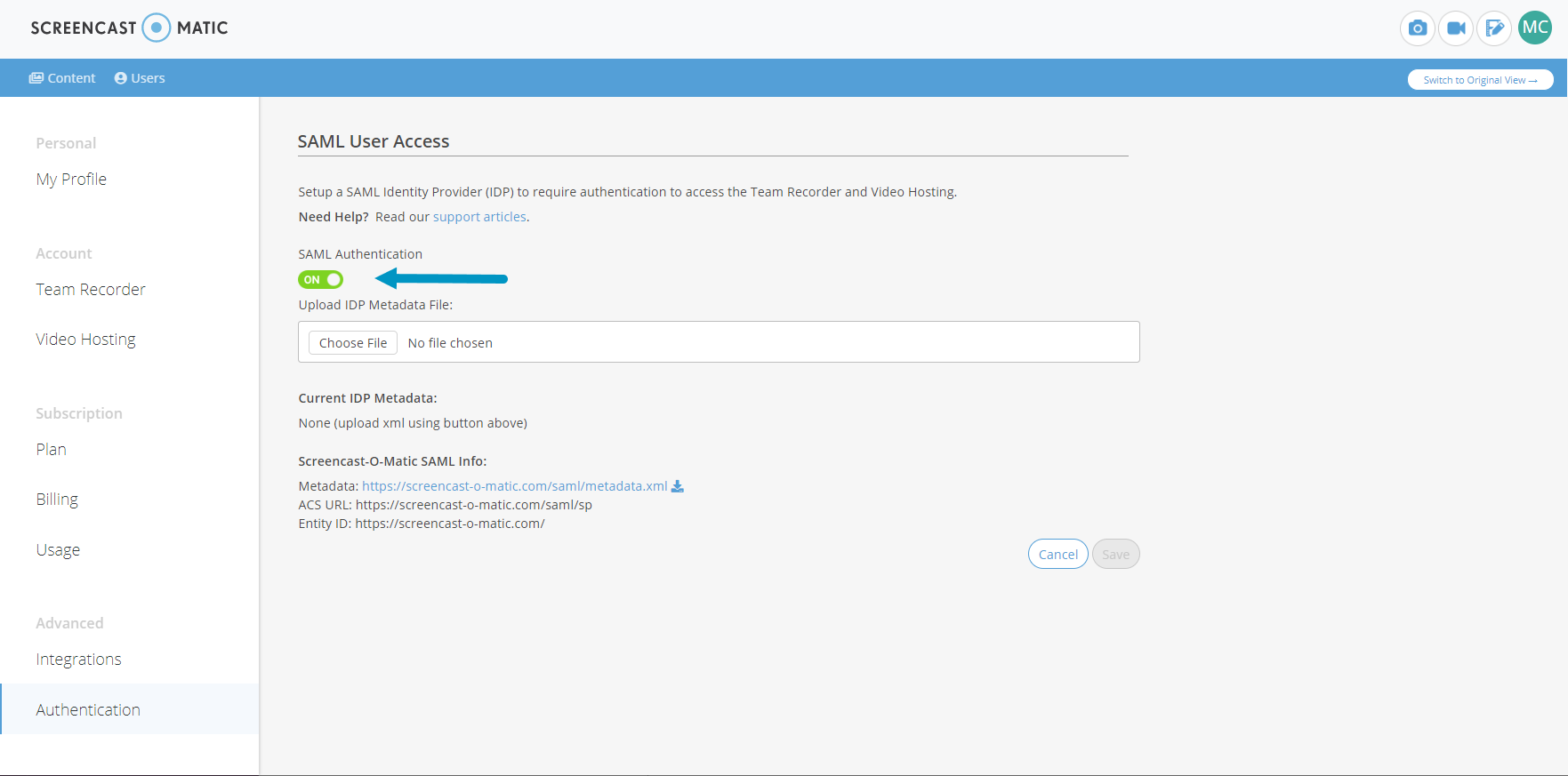
Task: Open the Content tab
Action: (x=62, y=78)
